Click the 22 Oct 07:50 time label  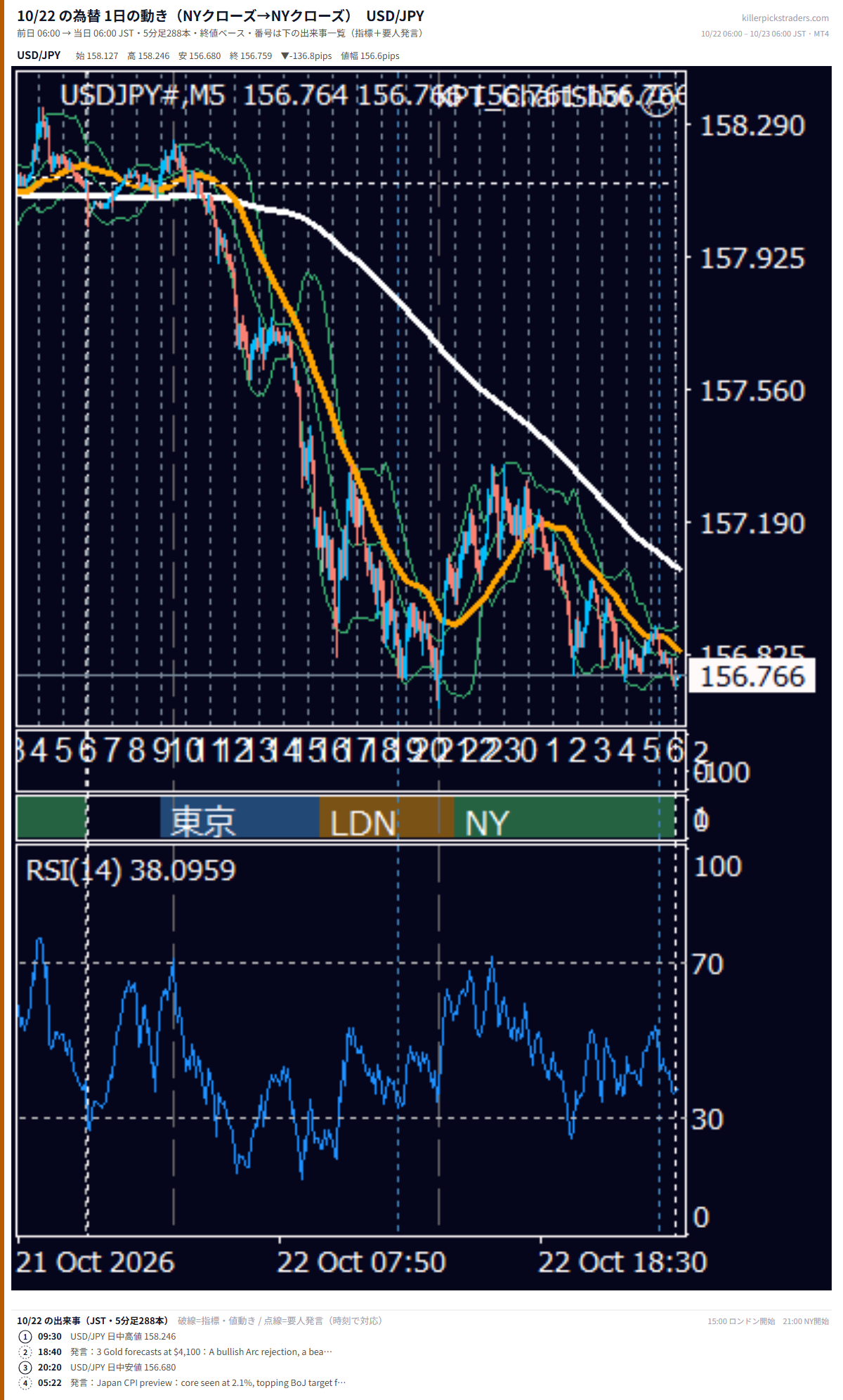pos(361,1262)
